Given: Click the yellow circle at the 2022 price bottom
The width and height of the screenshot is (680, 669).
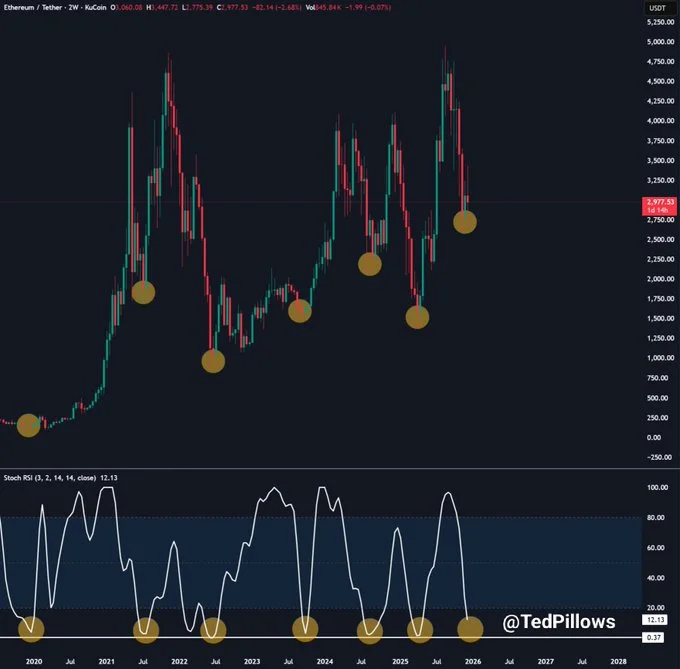Looking at the screenshot, I should pyautogui.click(x=213, y=361).
